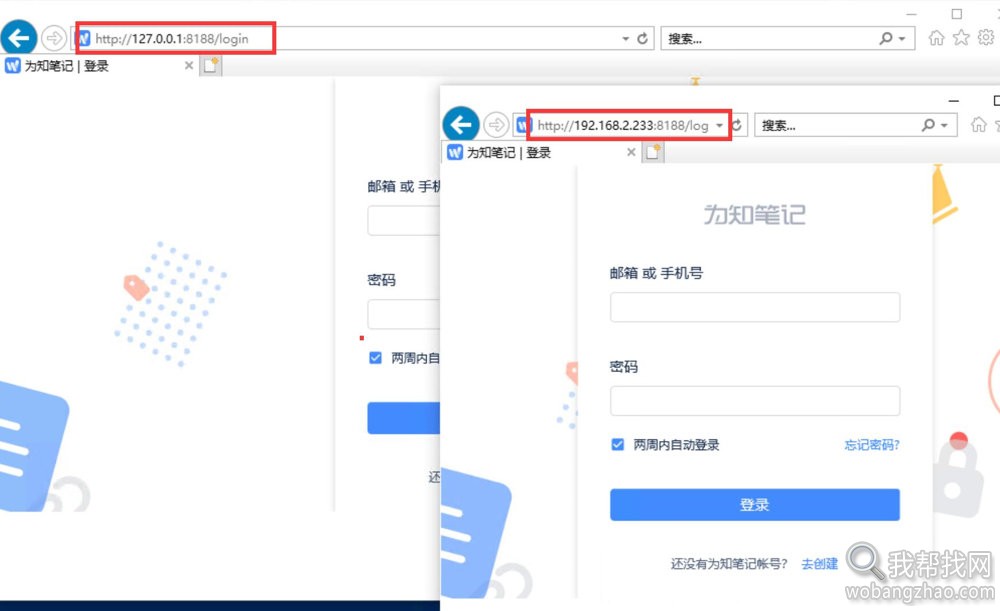Open the 忘记密码? link
This screenshot has width=1000, height=611.
[x=871, y=445]
